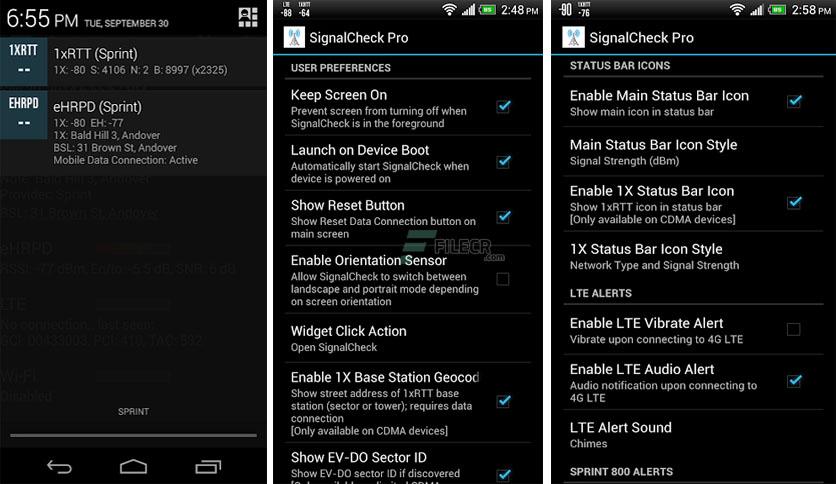
Task: Toggle Show Reset Button checkbox
Action: 503,217
